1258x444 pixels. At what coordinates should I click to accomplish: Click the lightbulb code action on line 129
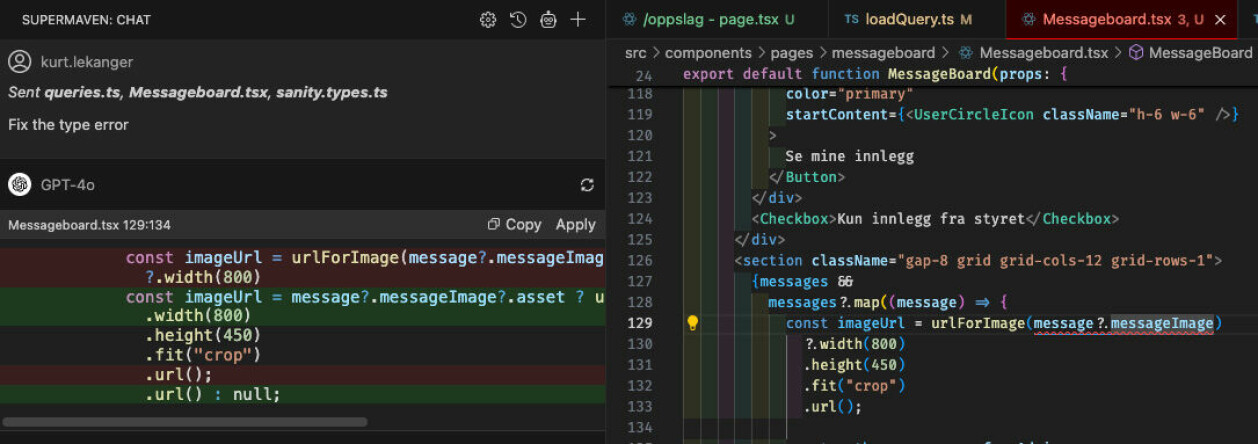[692, 323]
